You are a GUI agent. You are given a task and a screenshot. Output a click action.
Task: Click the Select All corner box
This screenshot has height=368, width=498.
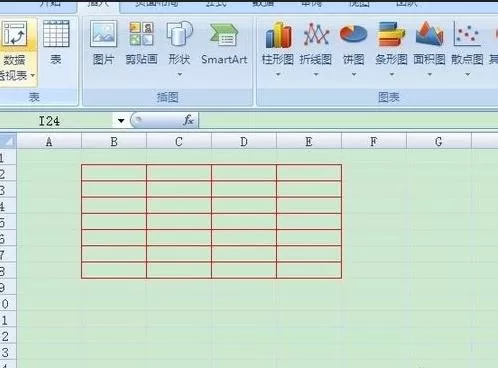tap(8, 141)
